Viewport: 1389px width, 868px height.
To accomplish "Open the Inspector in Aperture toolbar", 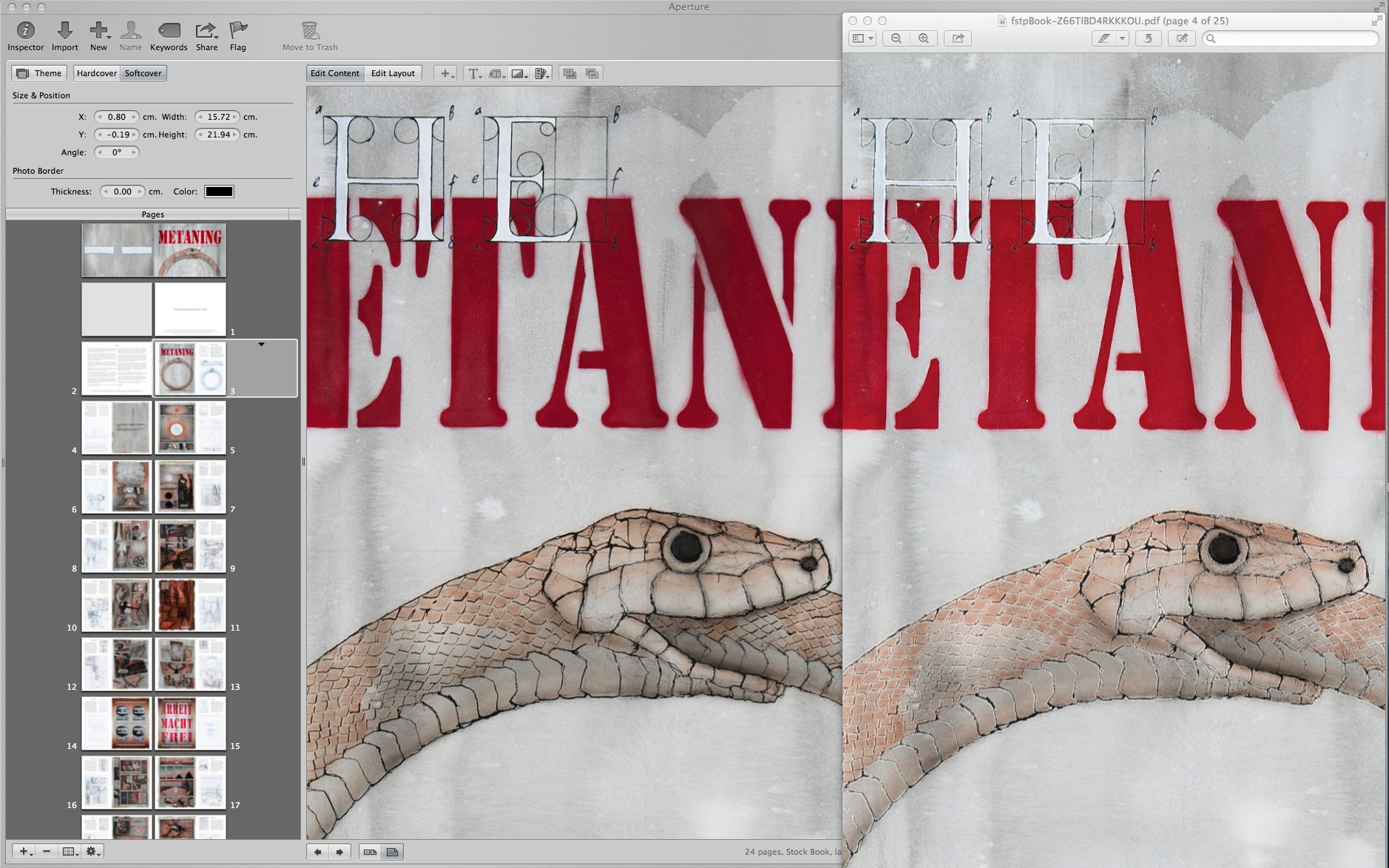I will pos(25,35).
